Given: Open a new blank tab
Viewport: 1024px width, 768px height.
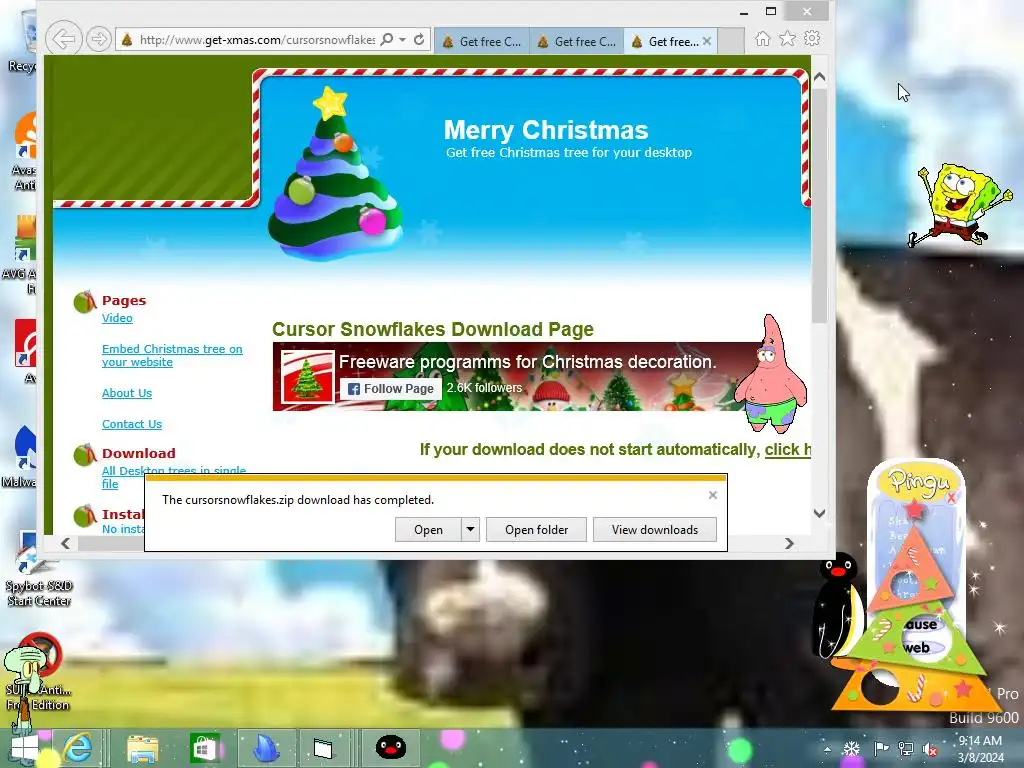Looking at the screenshot, I should [x=731, y=41].
